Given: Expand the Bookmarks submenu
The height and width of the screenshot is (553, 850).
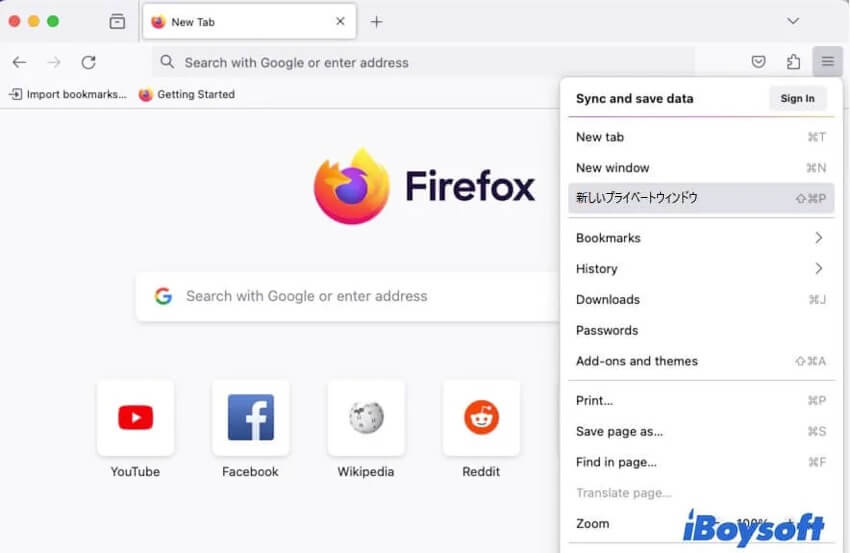Looking at the screenshot, I should coord(700,238).
